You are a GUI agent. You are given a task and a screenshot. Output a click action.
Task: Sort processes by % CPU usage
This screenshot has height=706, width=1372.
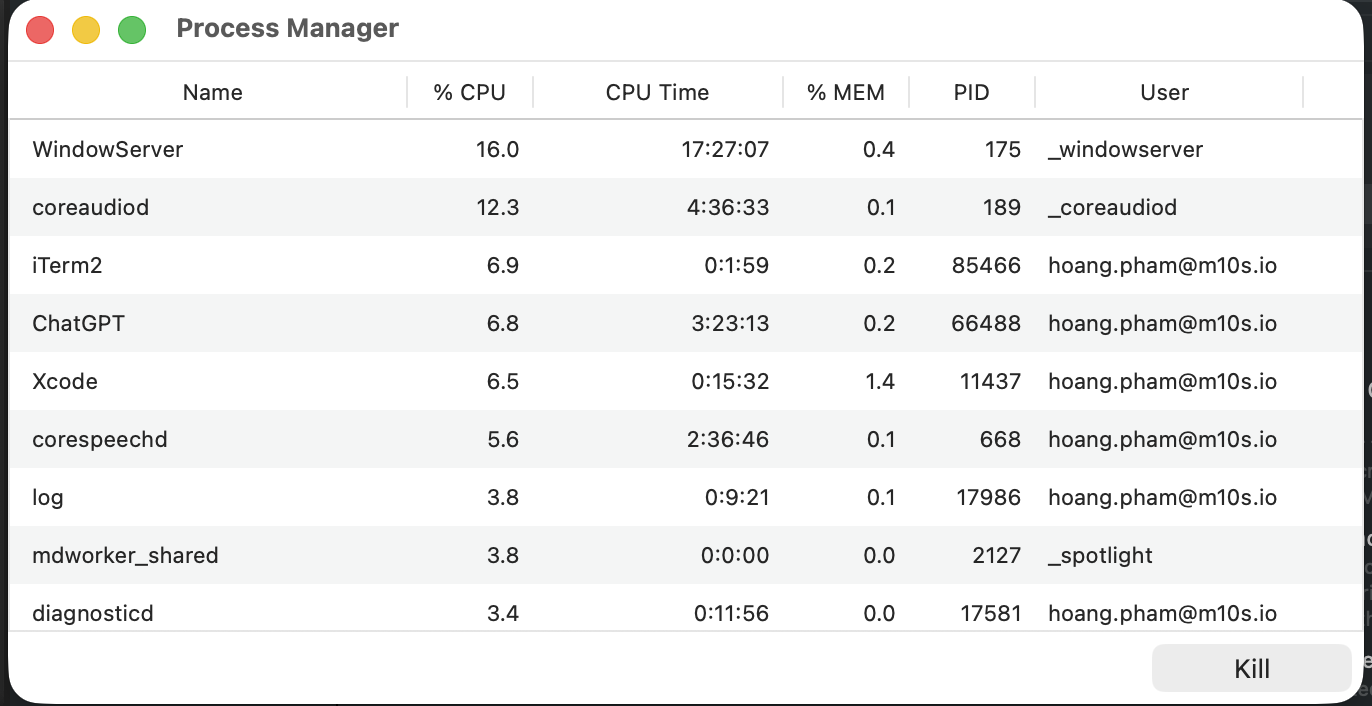pyautogui.click(x=470, y=91)
